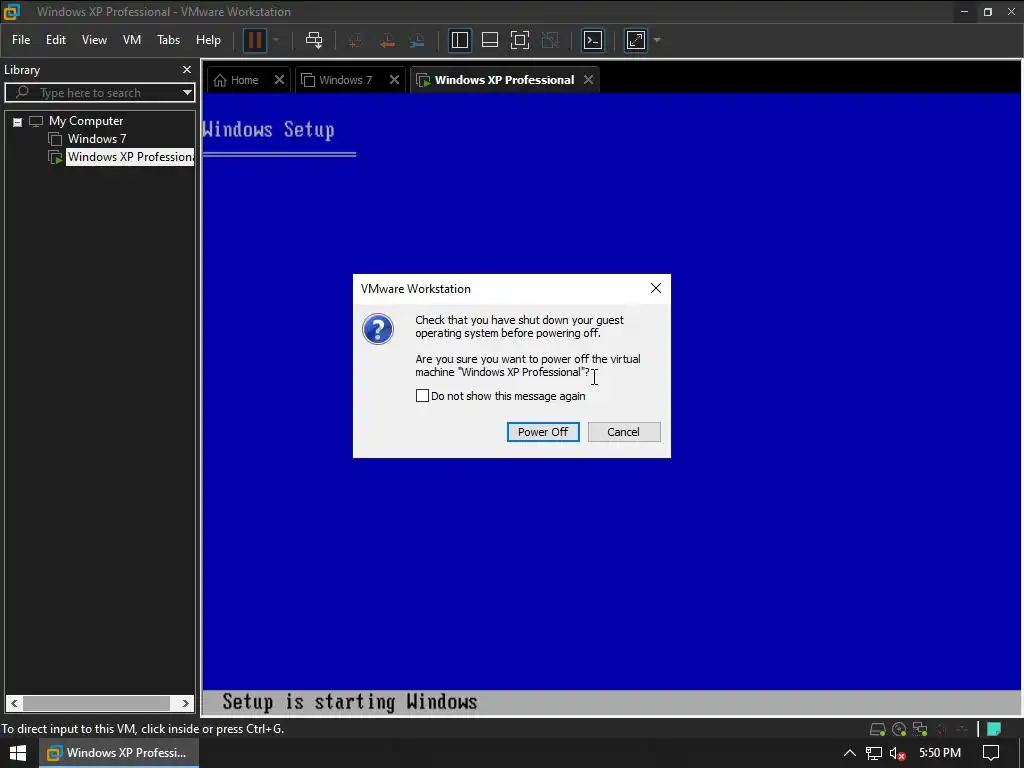Check 'Do not show this message again'
The image size is (1024, 768).
pyautogui.click(x=423, y=396)
